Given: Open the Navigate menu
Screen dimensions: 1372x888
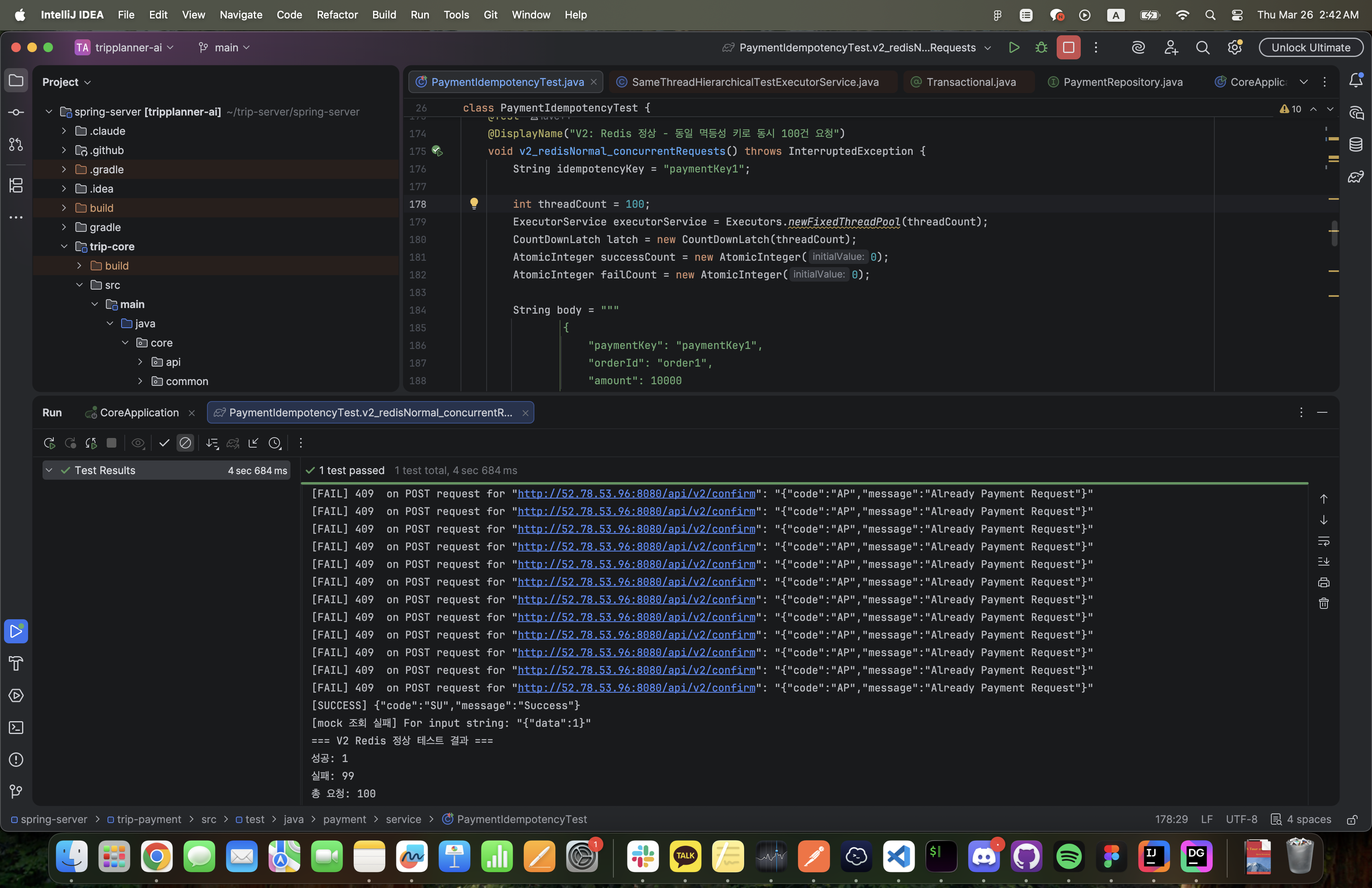Looking at the screenshot, I should [240, 15].
